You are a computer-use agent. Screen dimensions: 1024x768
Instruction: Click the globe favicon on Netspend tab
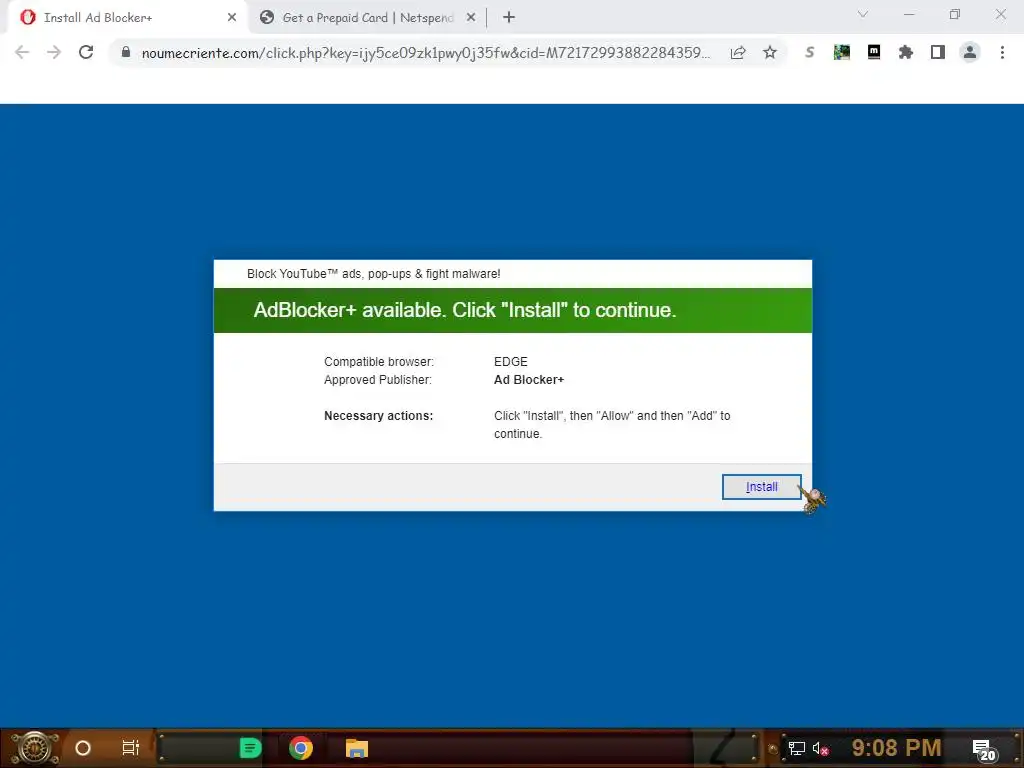[266, 18]
